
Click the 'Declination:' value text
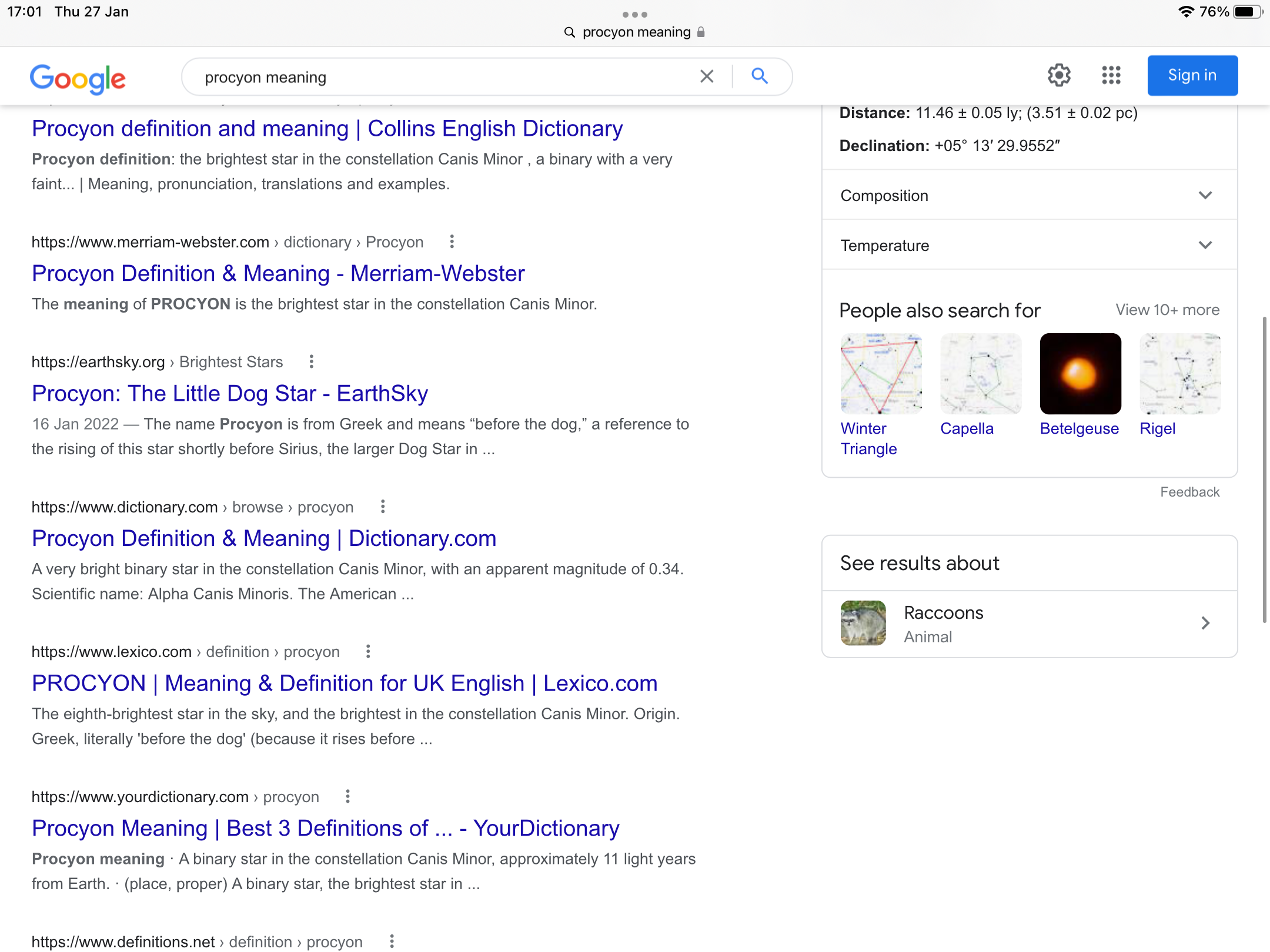pos(997,146)
